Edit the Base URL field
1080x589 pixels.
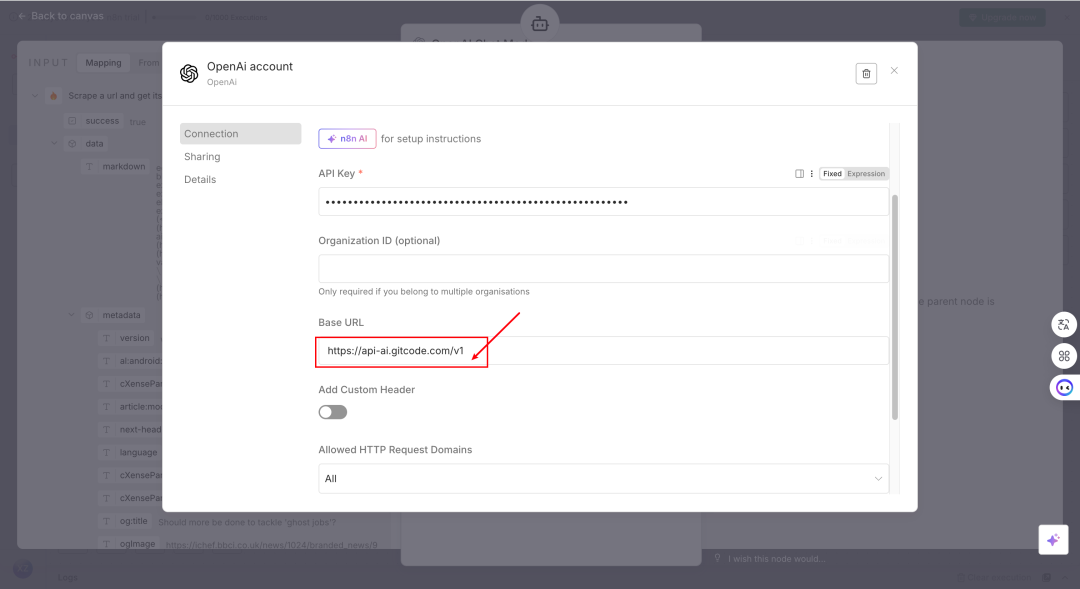click(x=603, y=351)
